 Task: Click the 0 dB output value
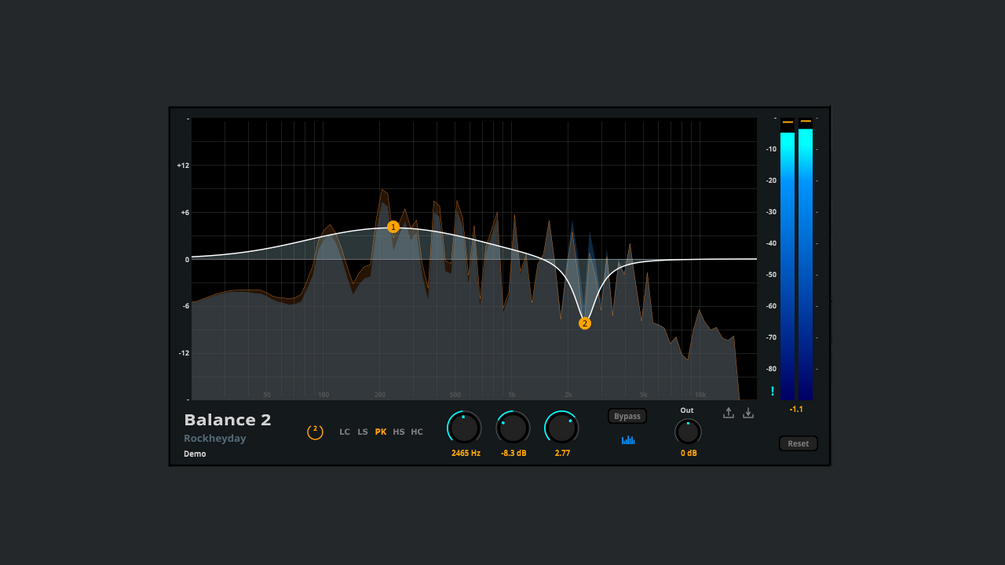click(688, 453)
